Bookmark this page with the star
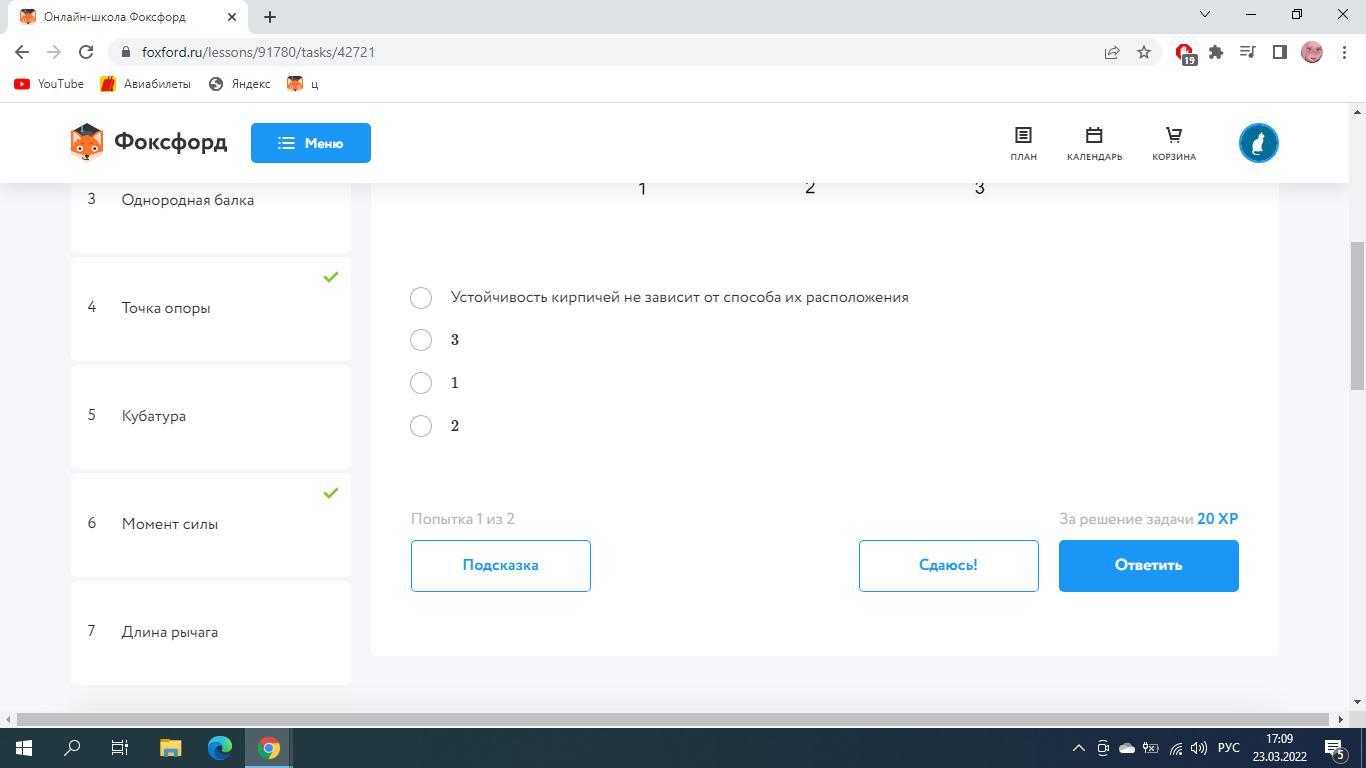Viewport: 1366px width, 768px height. point(1144,52)
